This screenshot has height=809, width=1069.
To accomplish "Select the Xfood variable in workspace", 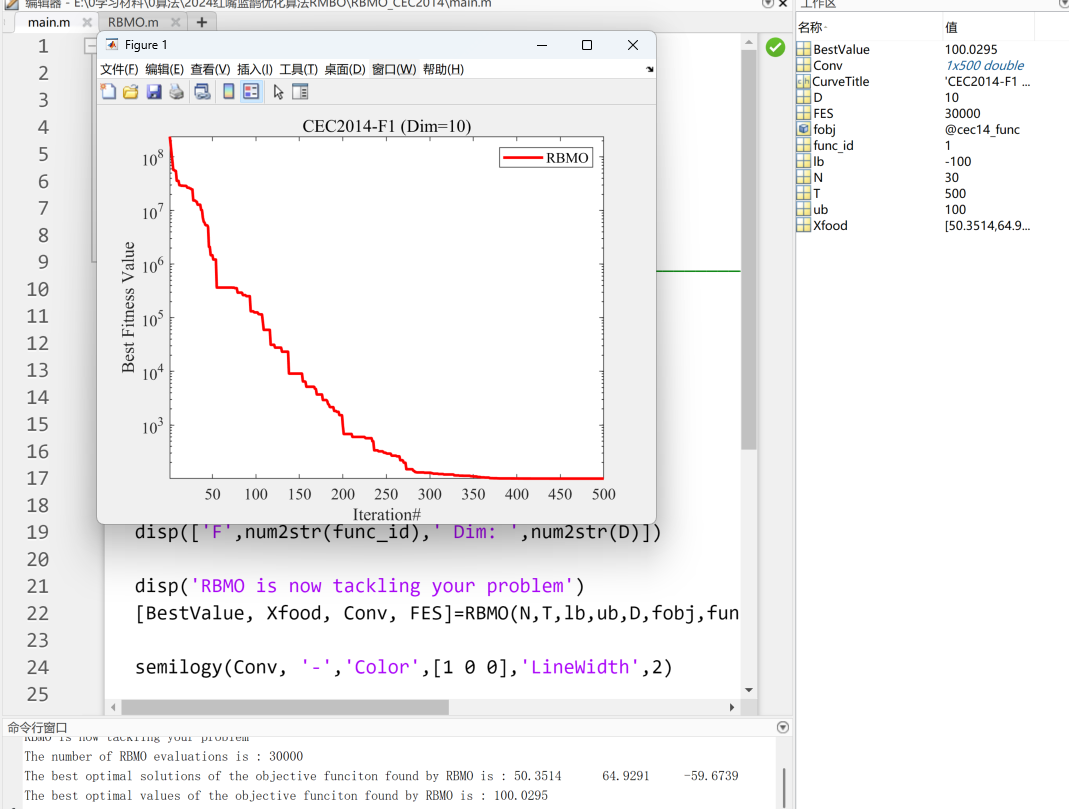I will [x=830, y=226].
